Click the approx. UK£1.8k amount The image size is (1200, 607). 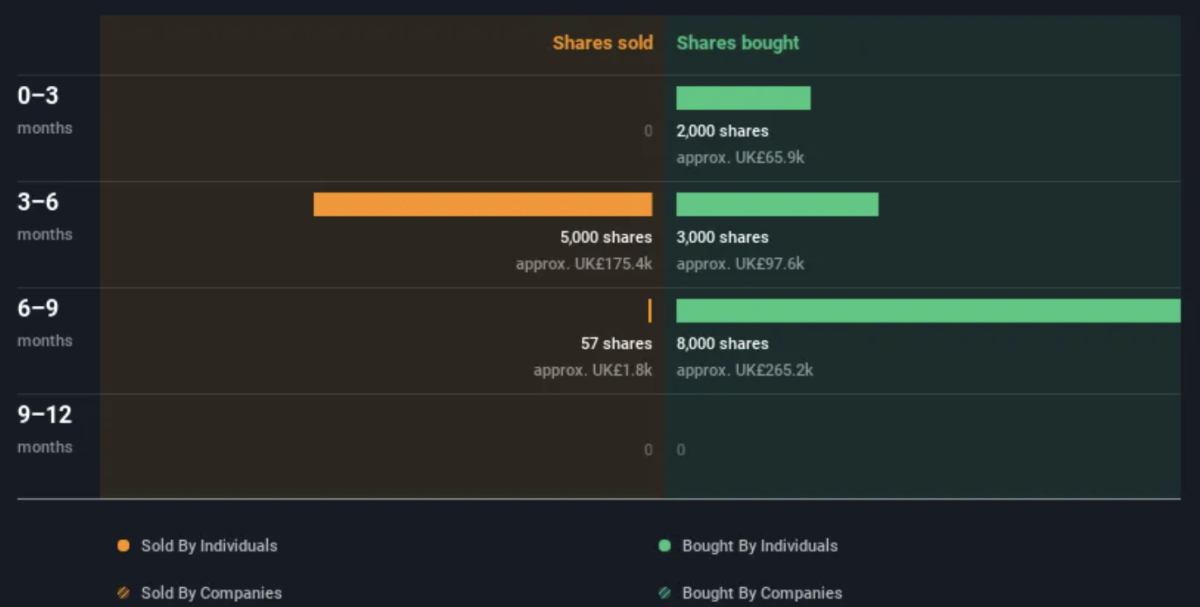pos(593,371)
